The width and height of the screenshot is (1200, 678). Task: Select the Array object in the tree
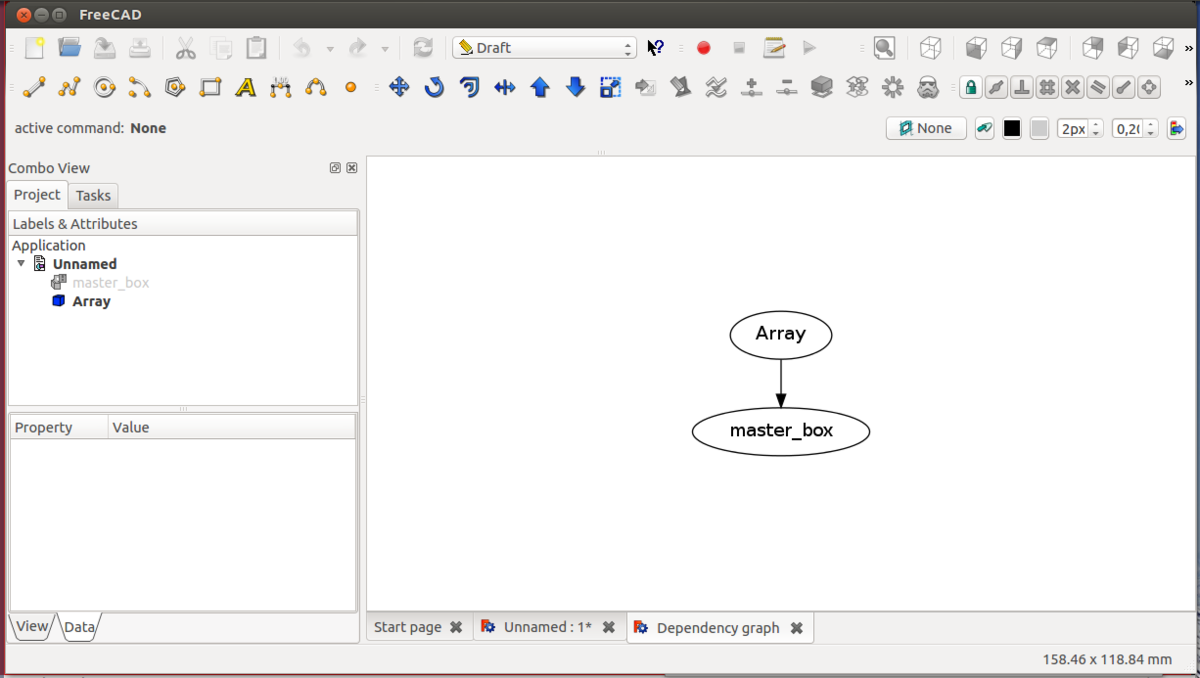pos(91,301)
